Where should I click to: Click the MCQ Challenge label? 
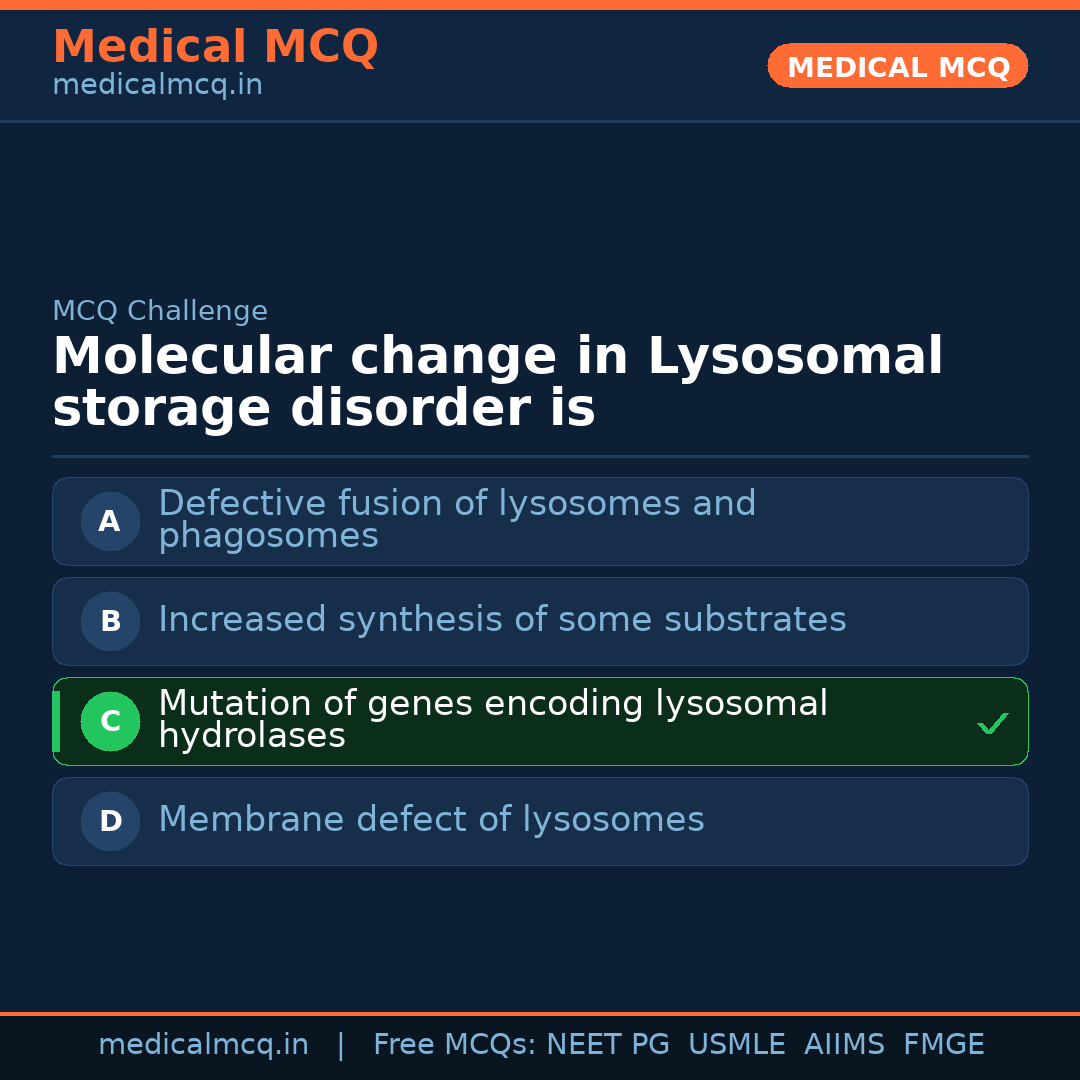pyautogui.click(x=160, y=311)
